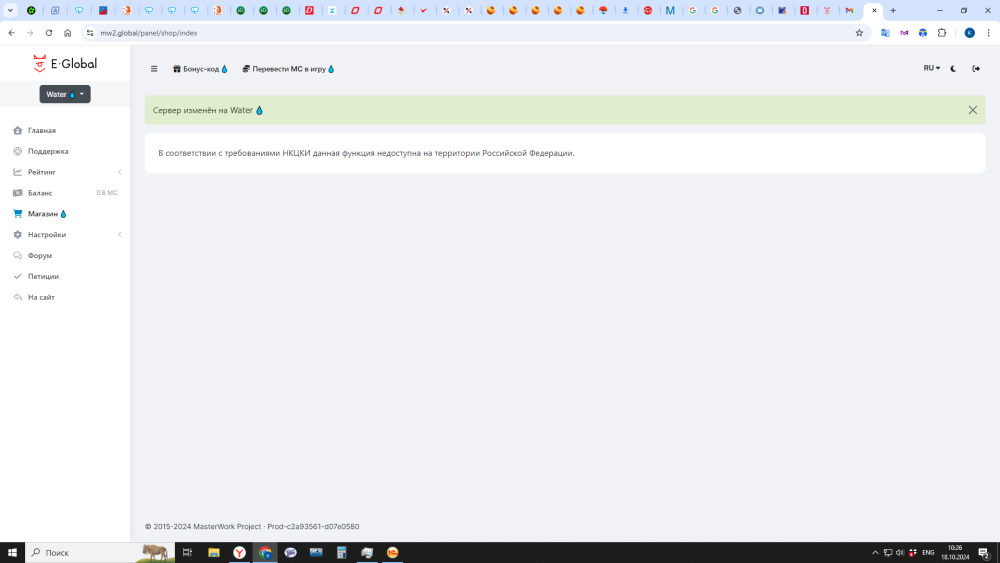Select the Магазин shop menu item
This screenshot has height=563, width=1000.
[46, 214]
